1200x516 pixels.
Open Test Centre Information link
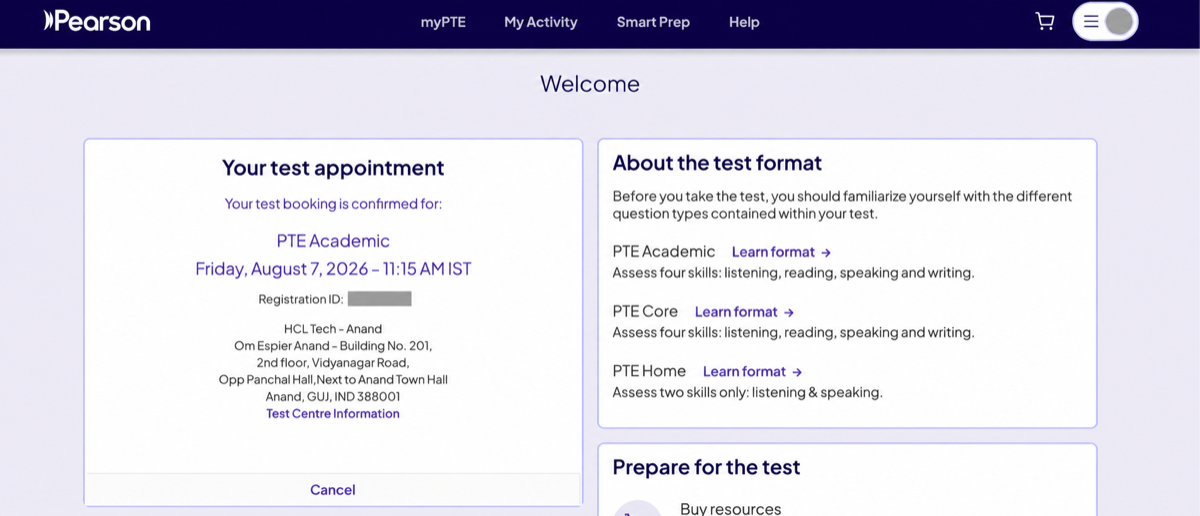[333, 413]
